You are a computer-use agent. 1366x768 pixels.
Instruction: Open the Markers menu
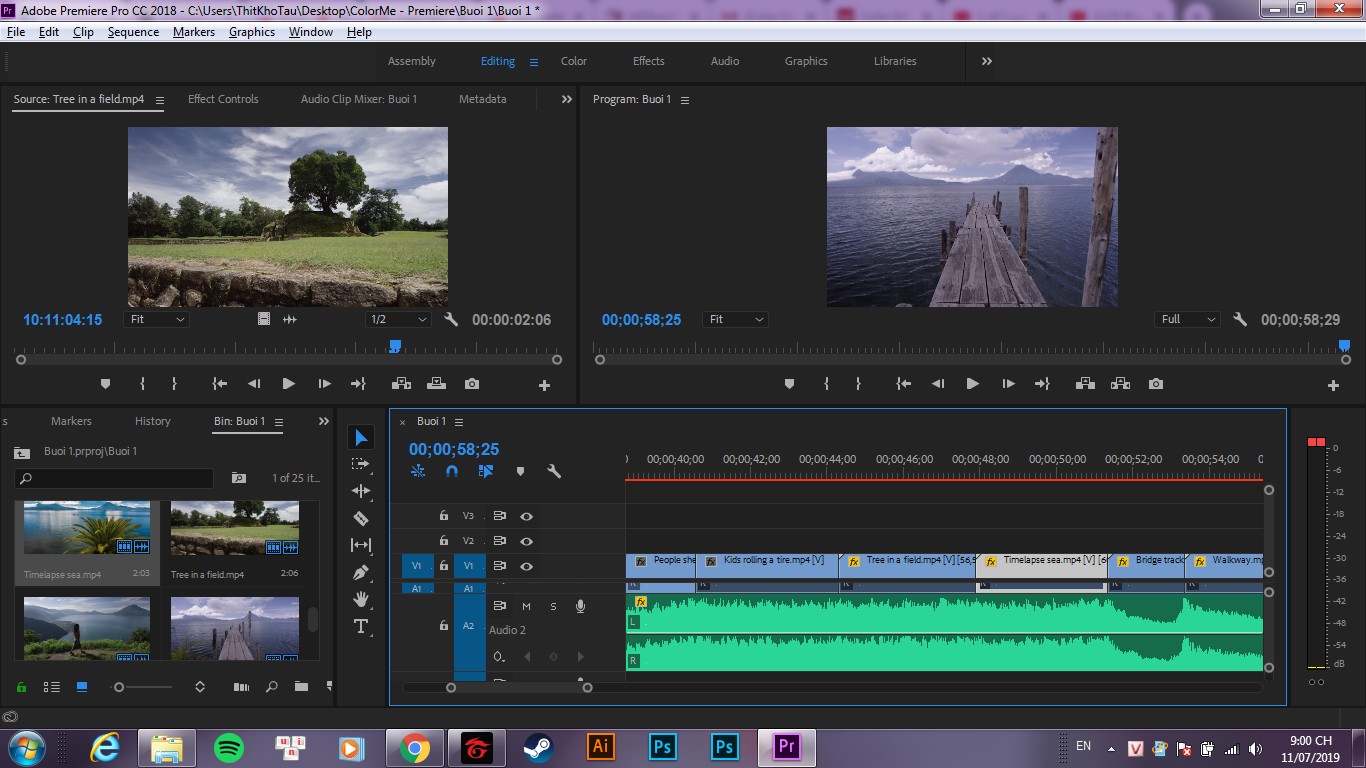coord(194,32)
